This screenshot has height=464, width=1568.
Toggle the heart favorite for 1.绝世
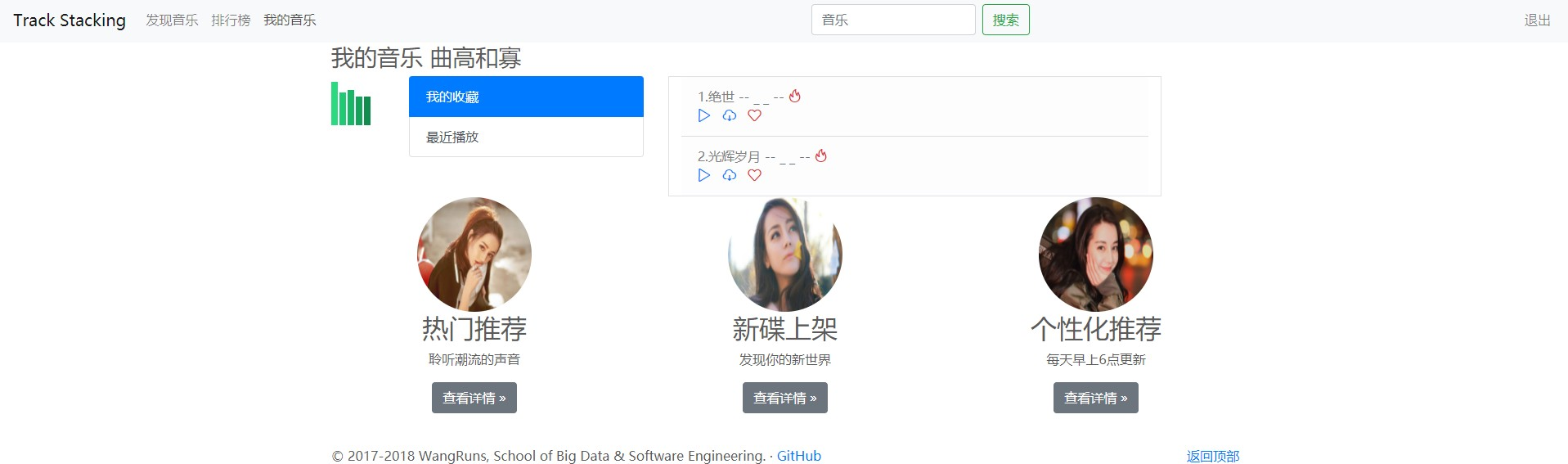coord(755,115)
